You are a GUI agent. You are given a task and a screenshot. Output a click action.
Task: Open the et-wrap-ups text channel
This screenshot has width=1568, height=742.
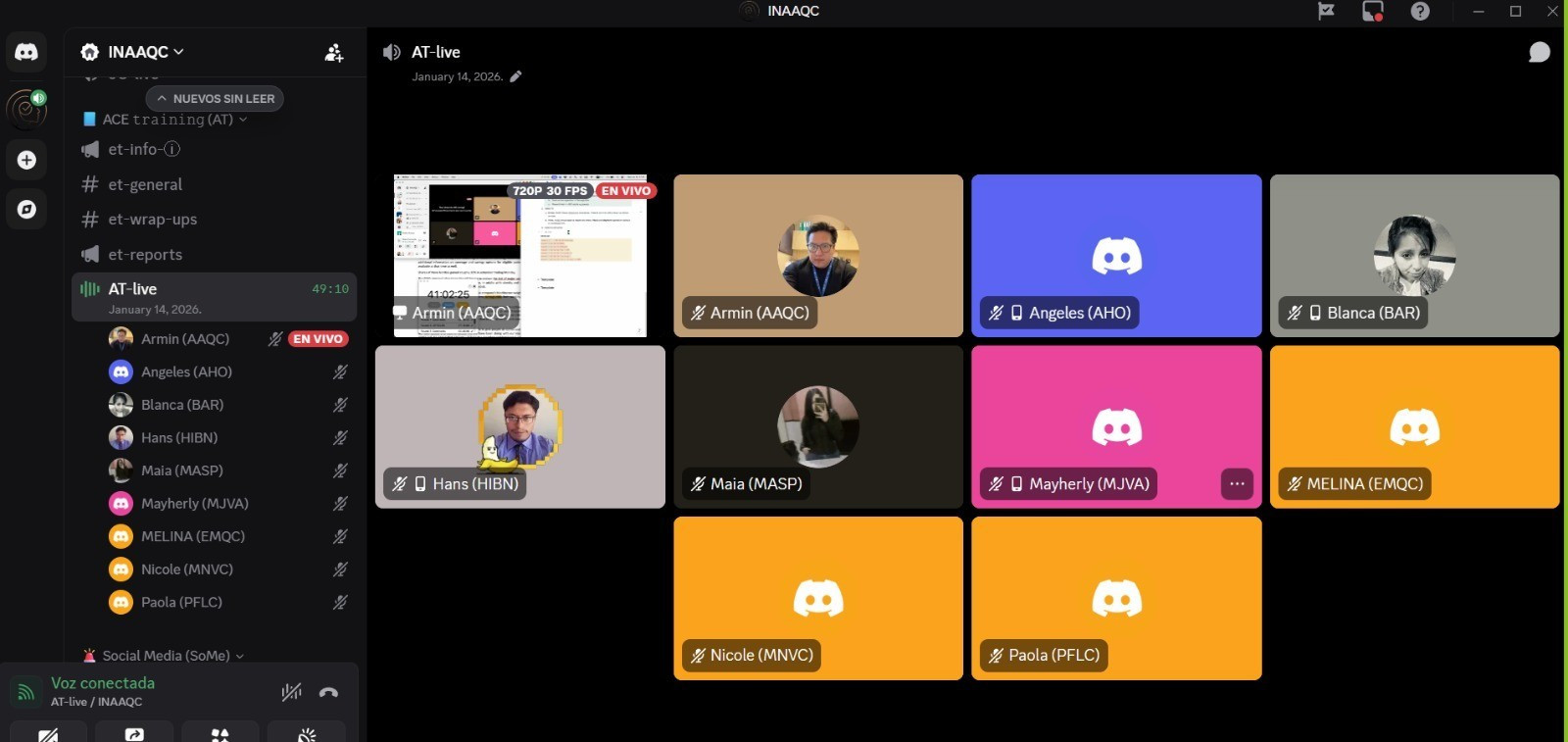[x=152, y=220]
